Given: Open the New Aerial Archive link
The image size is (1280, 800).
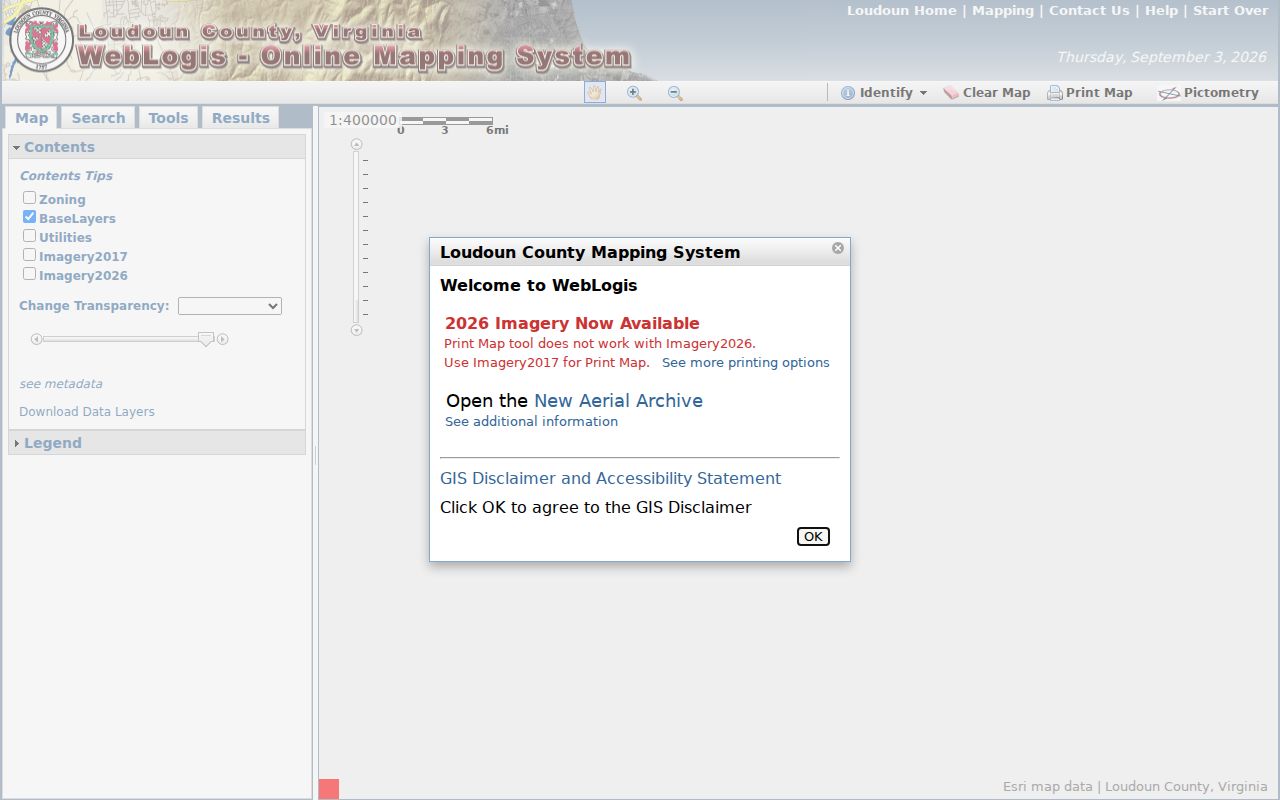Looking at the screenshot, I should click(x=618, y=401).
